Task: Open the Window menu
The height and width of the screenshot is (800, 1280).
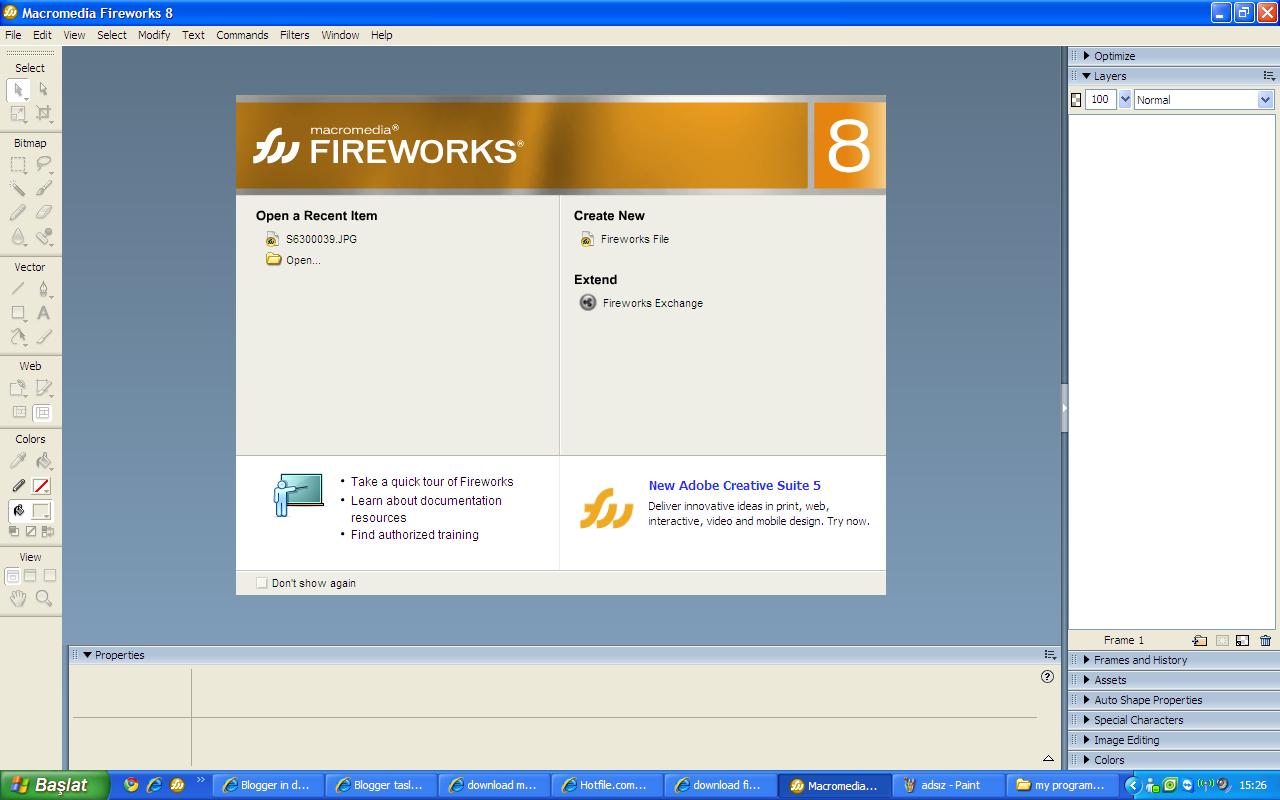Action: tap(340, 35)
